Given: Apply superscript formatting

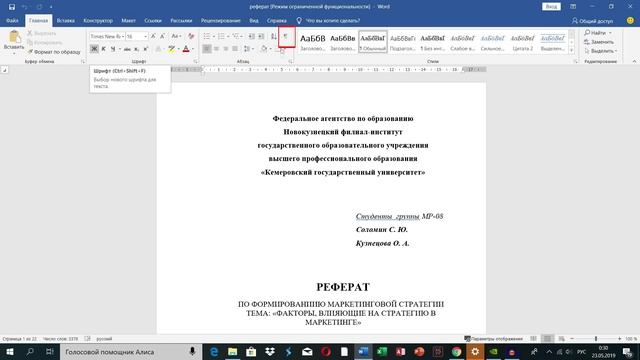Looking at the screenshot, I should point(145,49).
